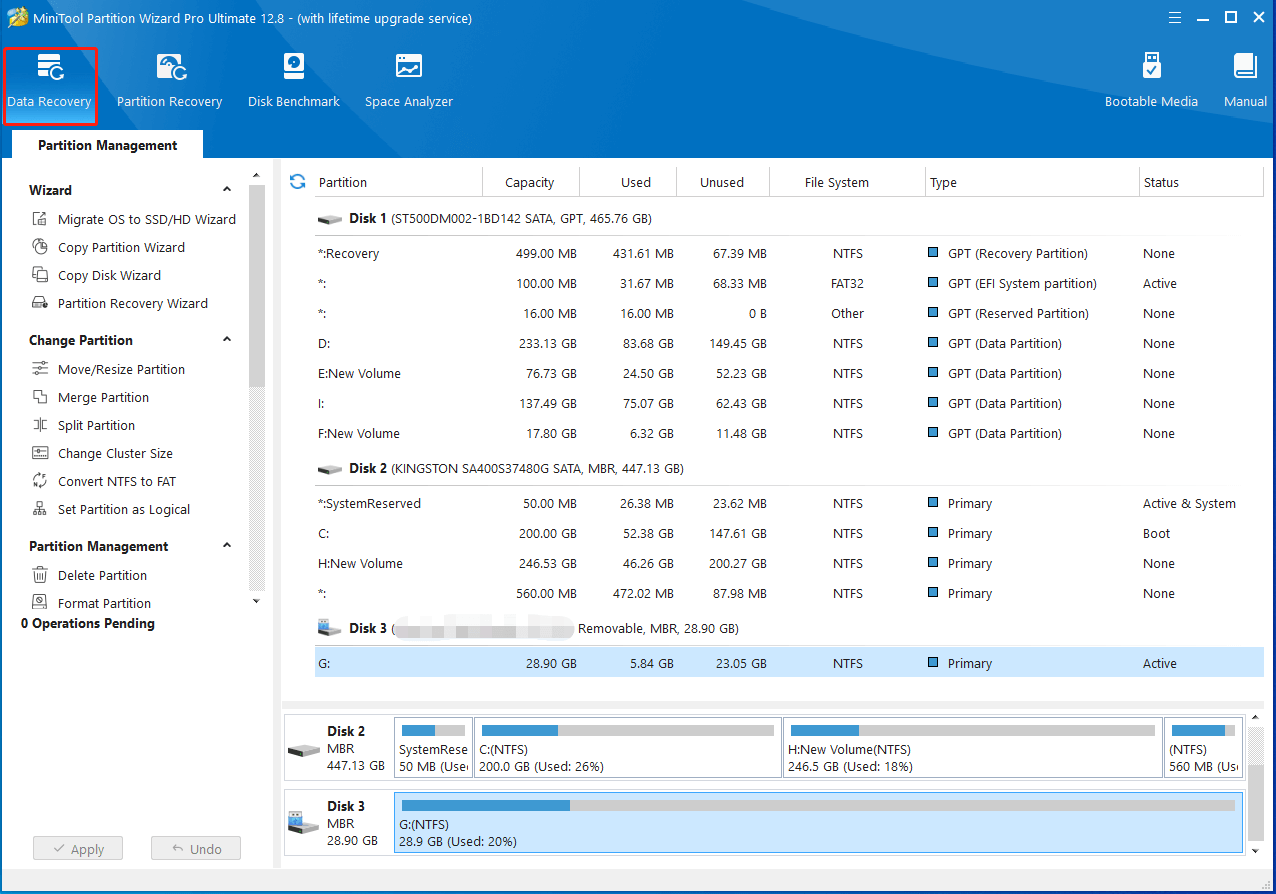Image resolution: width=1276 pixels, height=894 pixels.
Task: Select the 560 MB (NTFS) block in disk map
Action: pos(1204,747)
